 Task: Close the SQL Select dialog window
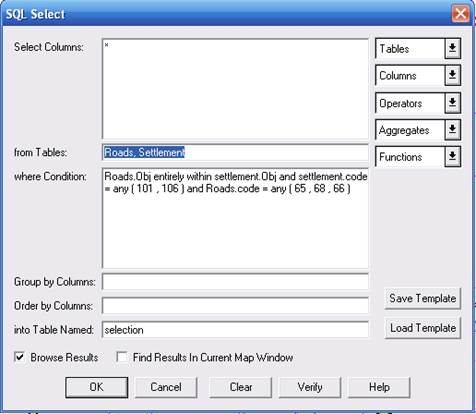461,14
